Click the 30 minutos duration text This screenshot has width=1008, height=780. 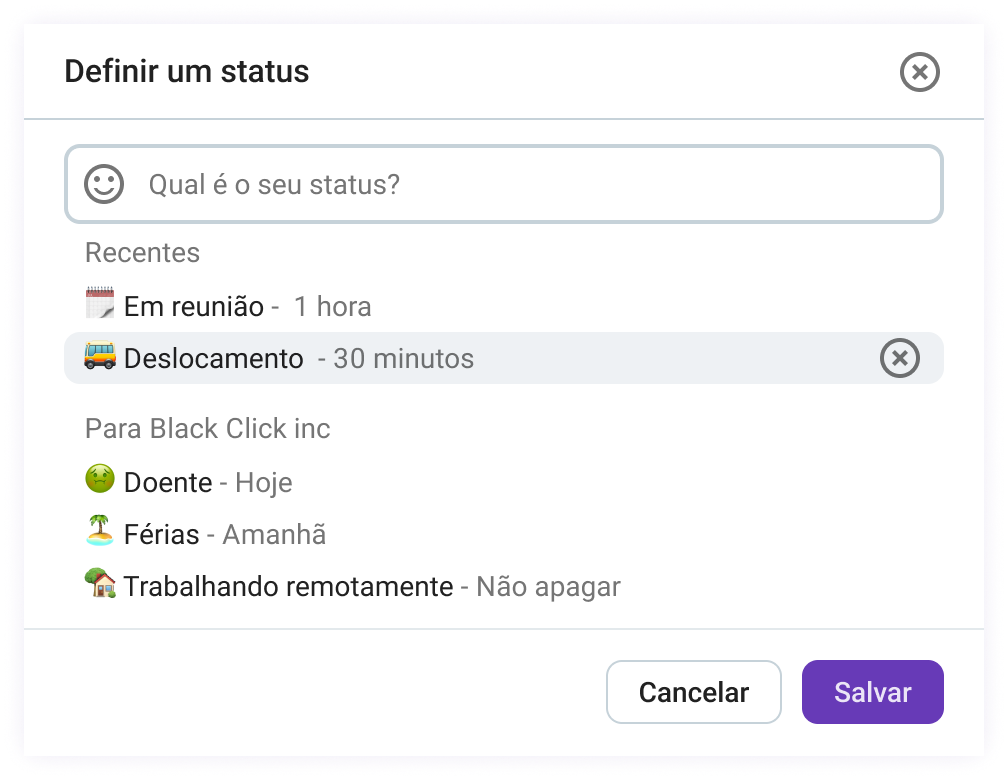pyautogui.click(x=403, y=358)
